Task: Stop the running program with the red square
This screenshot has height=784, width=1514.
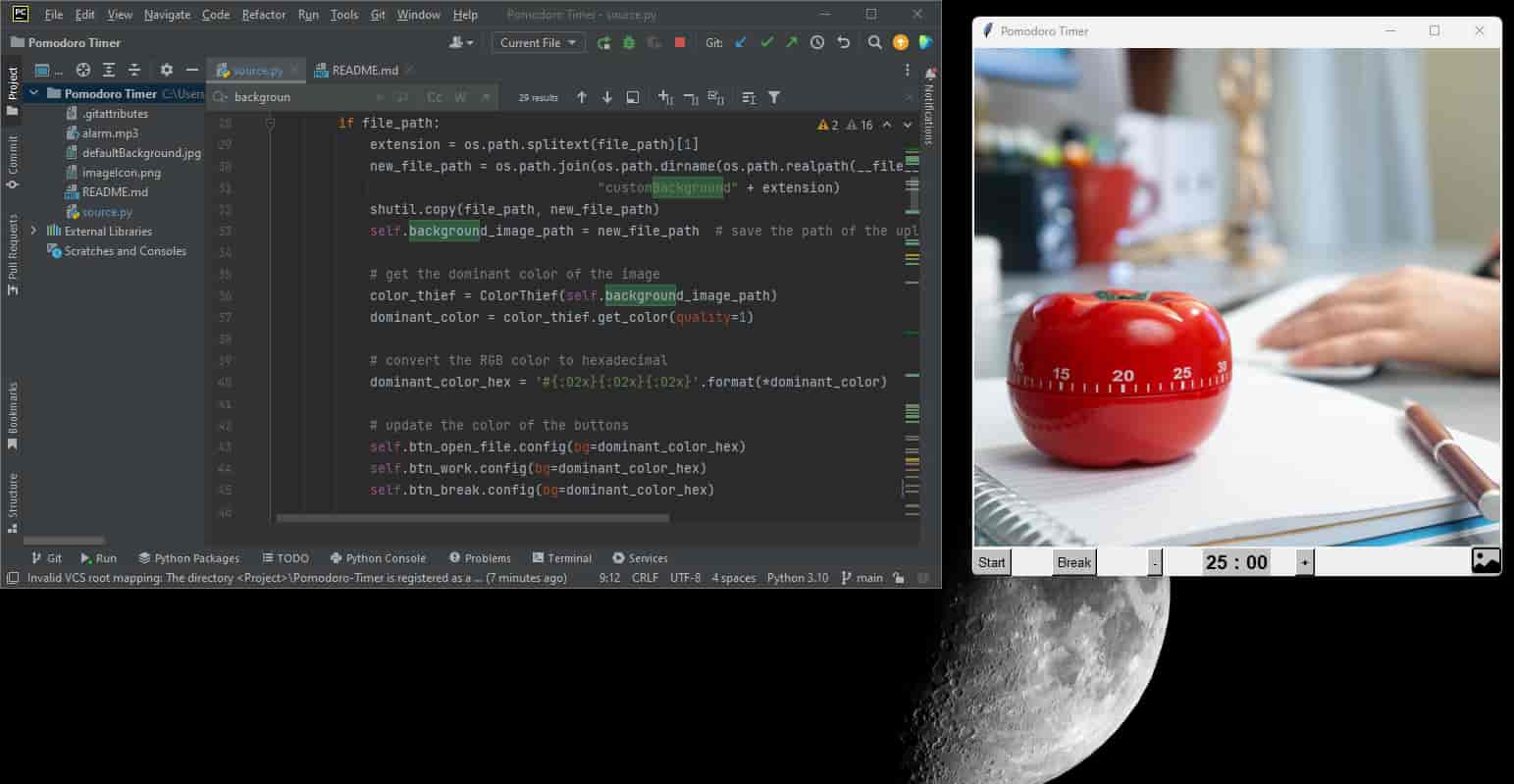Action: coord(679,43)
